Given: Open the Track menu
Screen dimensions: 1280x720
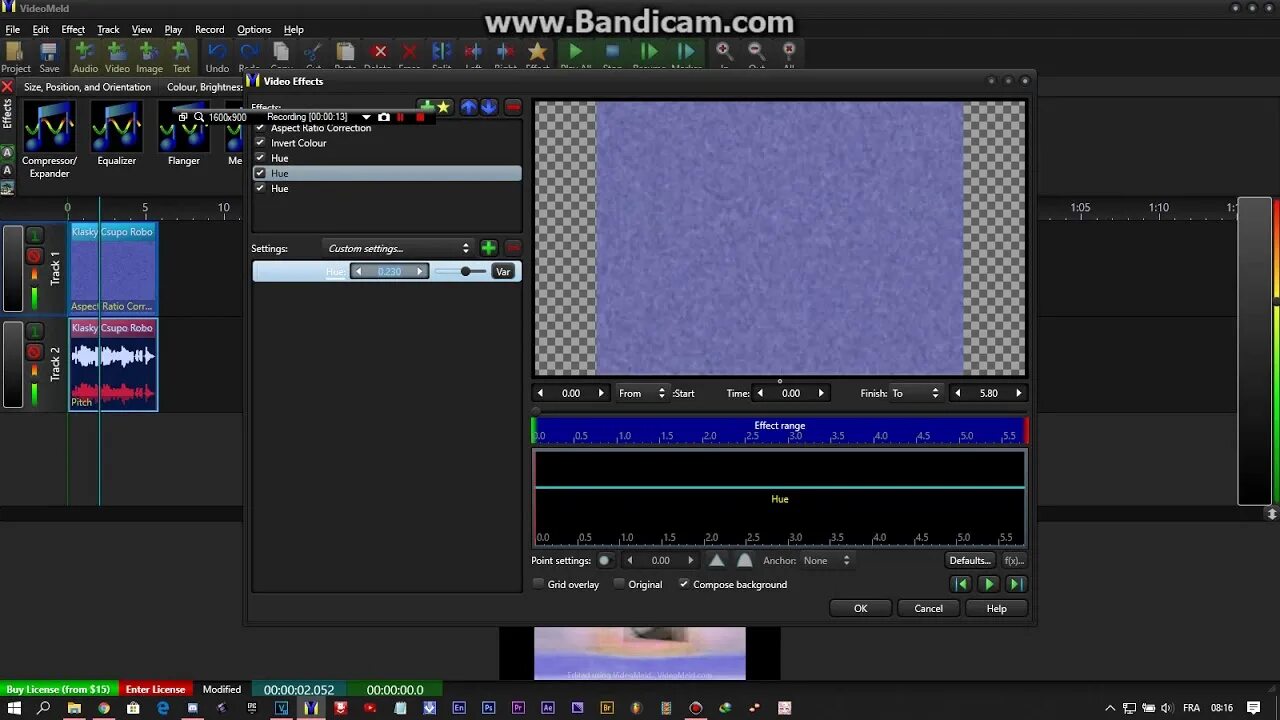Looking at the screenshot, I should (x=108, y=29).
